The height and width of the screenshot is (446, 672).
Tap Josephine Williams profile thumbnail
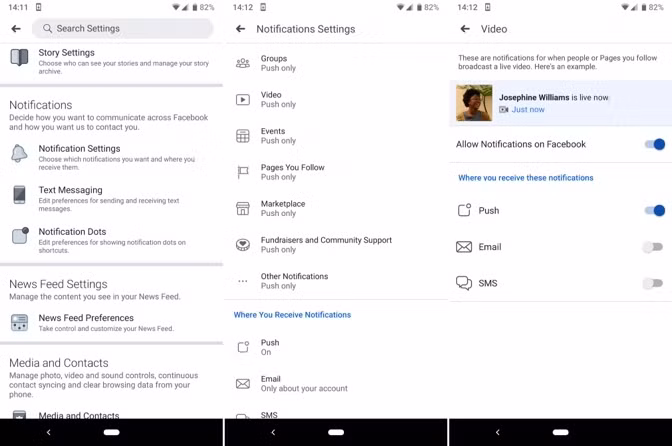click(x=474, y=103)
